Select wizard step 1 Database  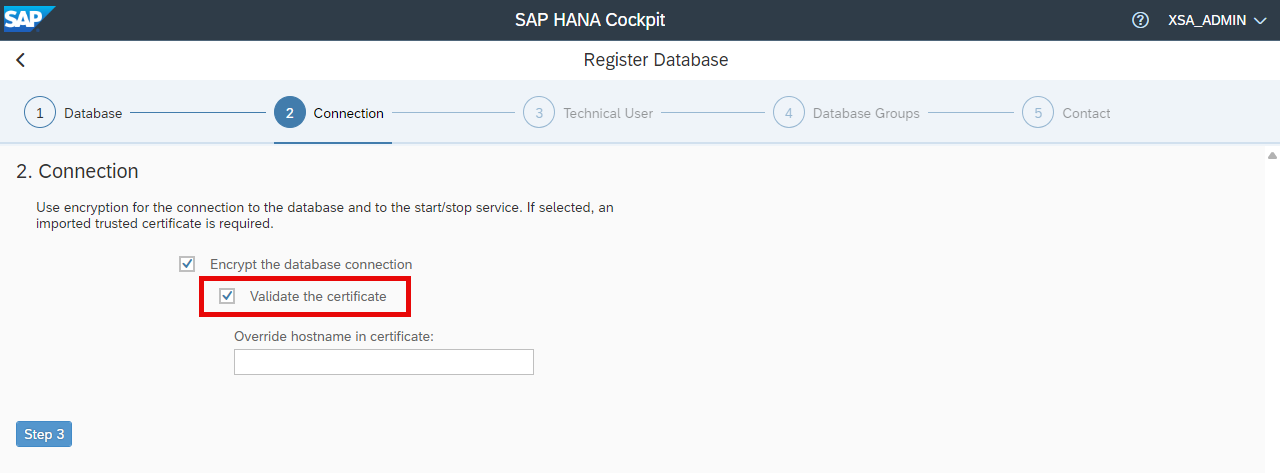click(73, 113)
